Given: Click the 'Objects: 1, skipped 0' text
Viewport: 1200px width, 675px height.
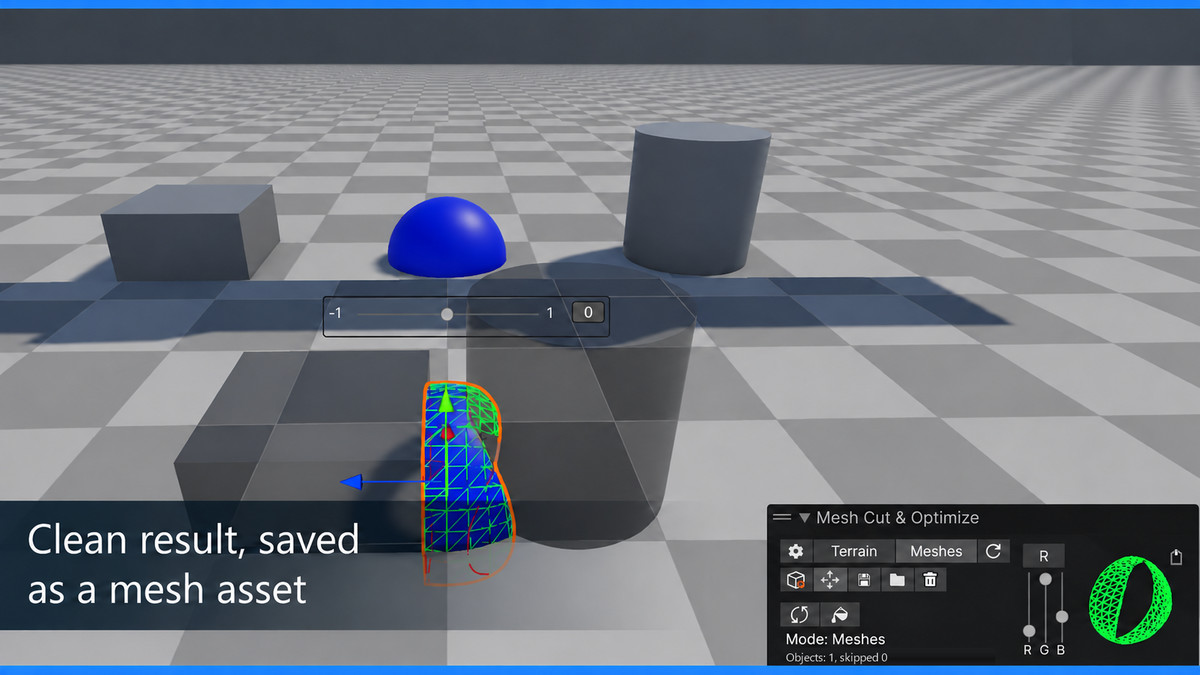Looking at the screenshot, I should coord(837,657).
